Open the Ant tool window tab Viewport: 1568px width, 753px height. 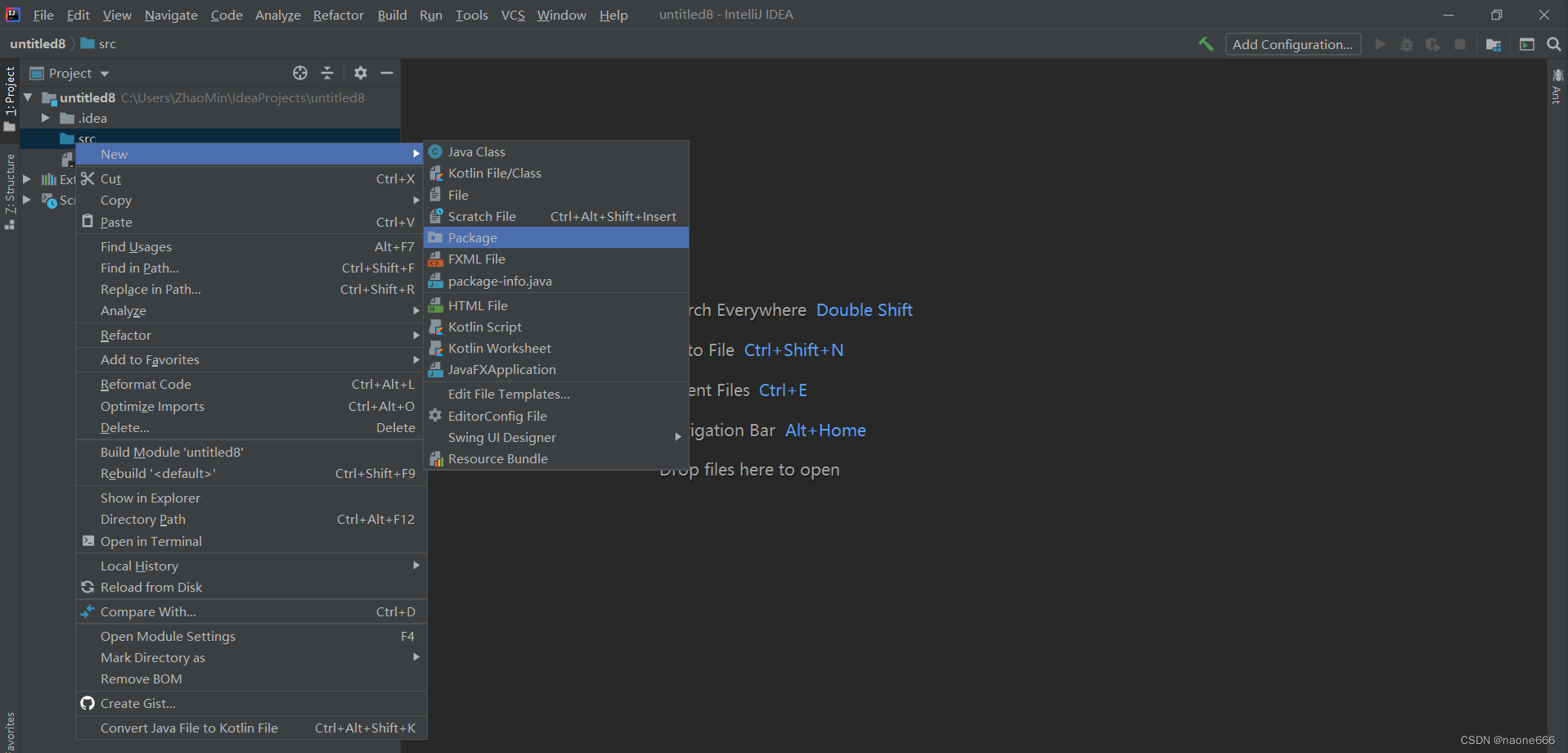coord(1557,86)
